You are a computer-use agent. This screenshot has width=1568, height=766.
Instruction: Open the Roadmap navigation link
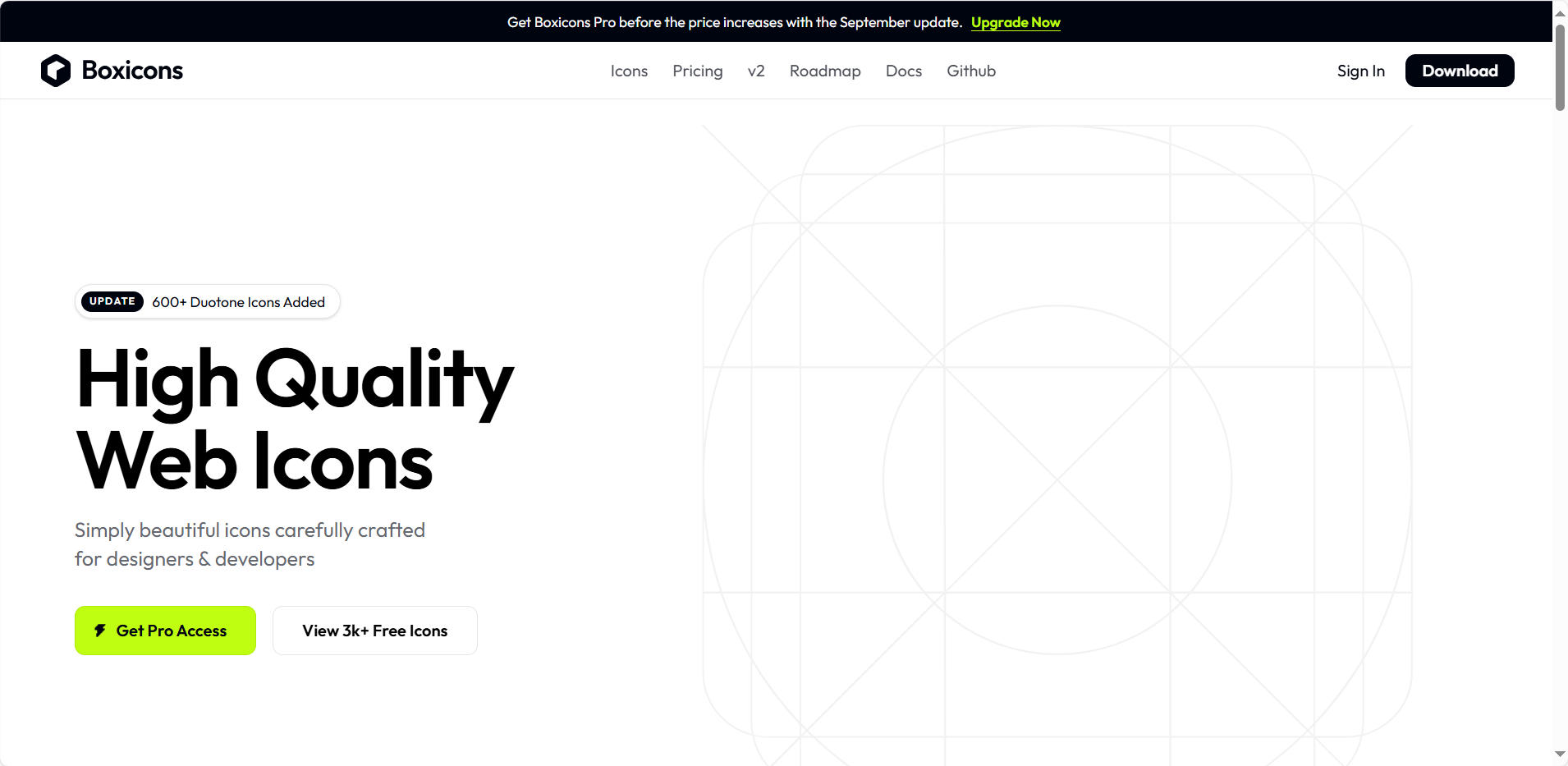click(x=825, y=71)
